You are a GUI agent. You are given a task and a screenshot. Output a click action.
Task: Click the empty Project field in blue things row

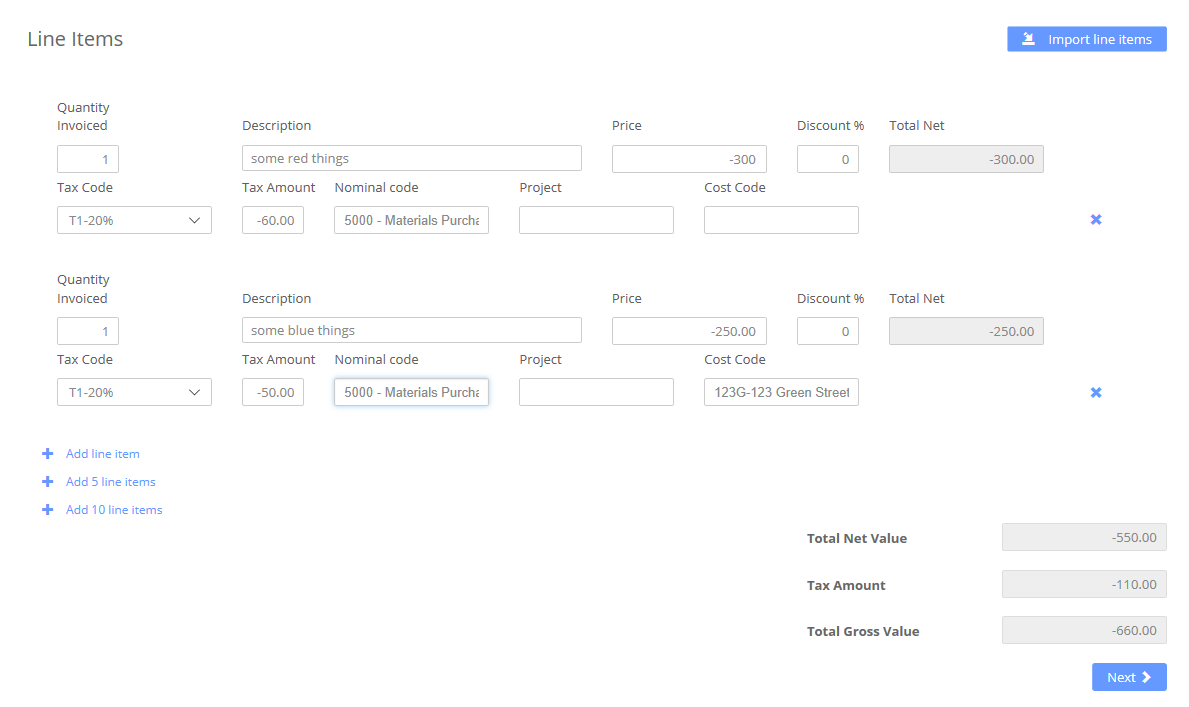point(596,392)
